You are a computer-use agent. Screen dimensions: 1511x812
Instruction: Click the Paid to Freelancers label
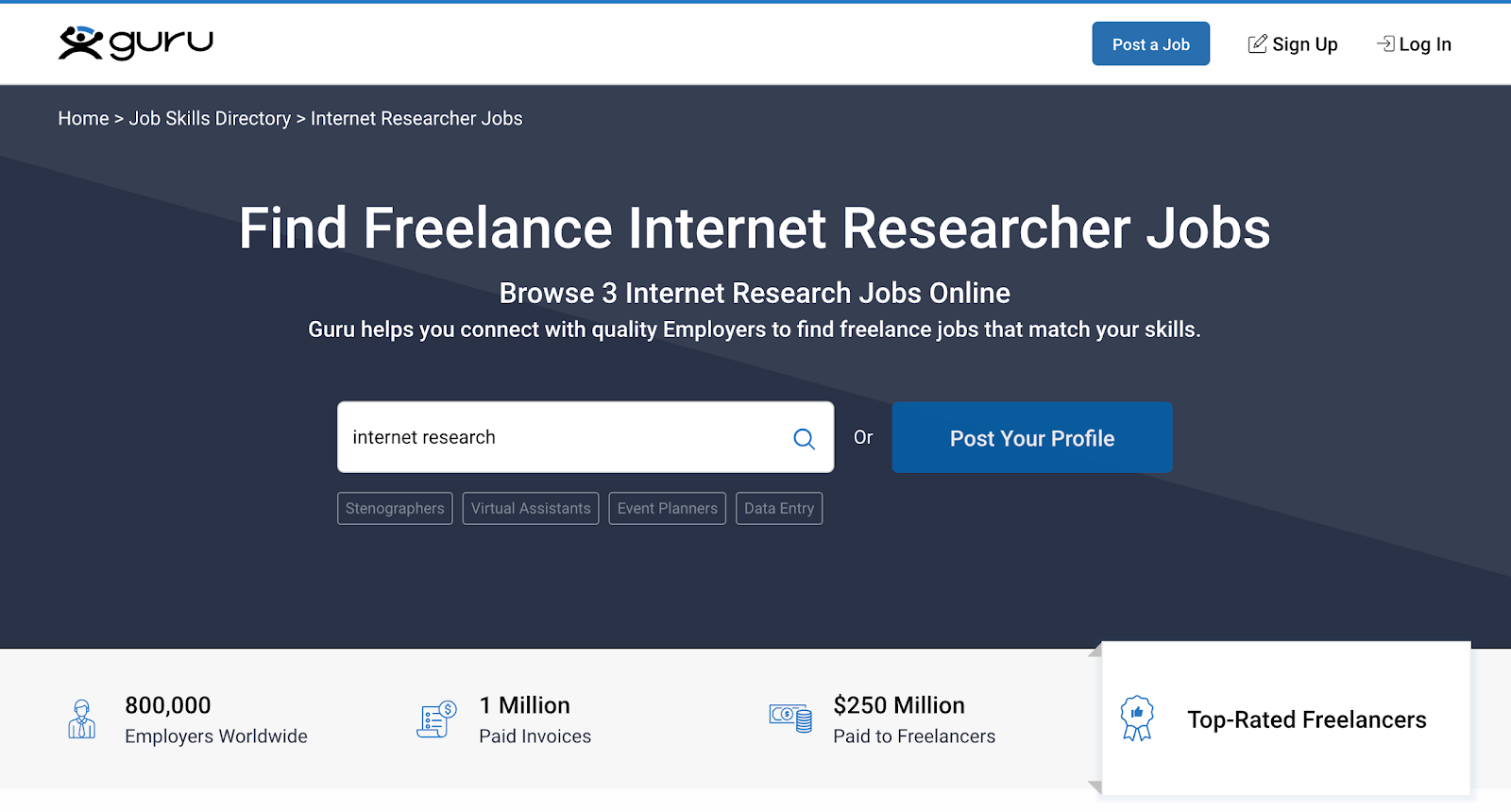coord(914,736)
